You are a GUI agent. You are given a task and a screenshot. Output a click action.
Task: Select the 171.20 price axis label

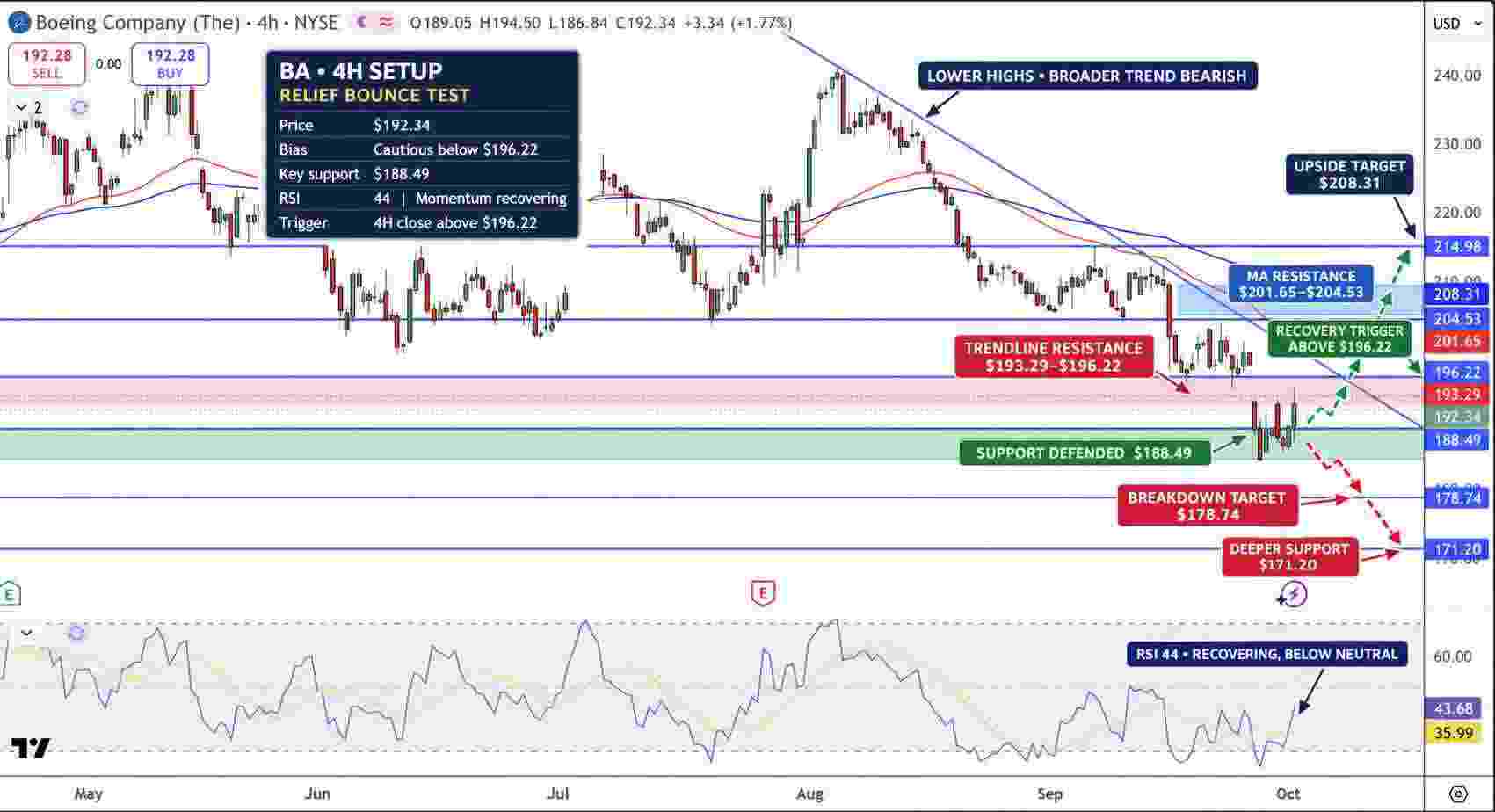click(1457, 550)
